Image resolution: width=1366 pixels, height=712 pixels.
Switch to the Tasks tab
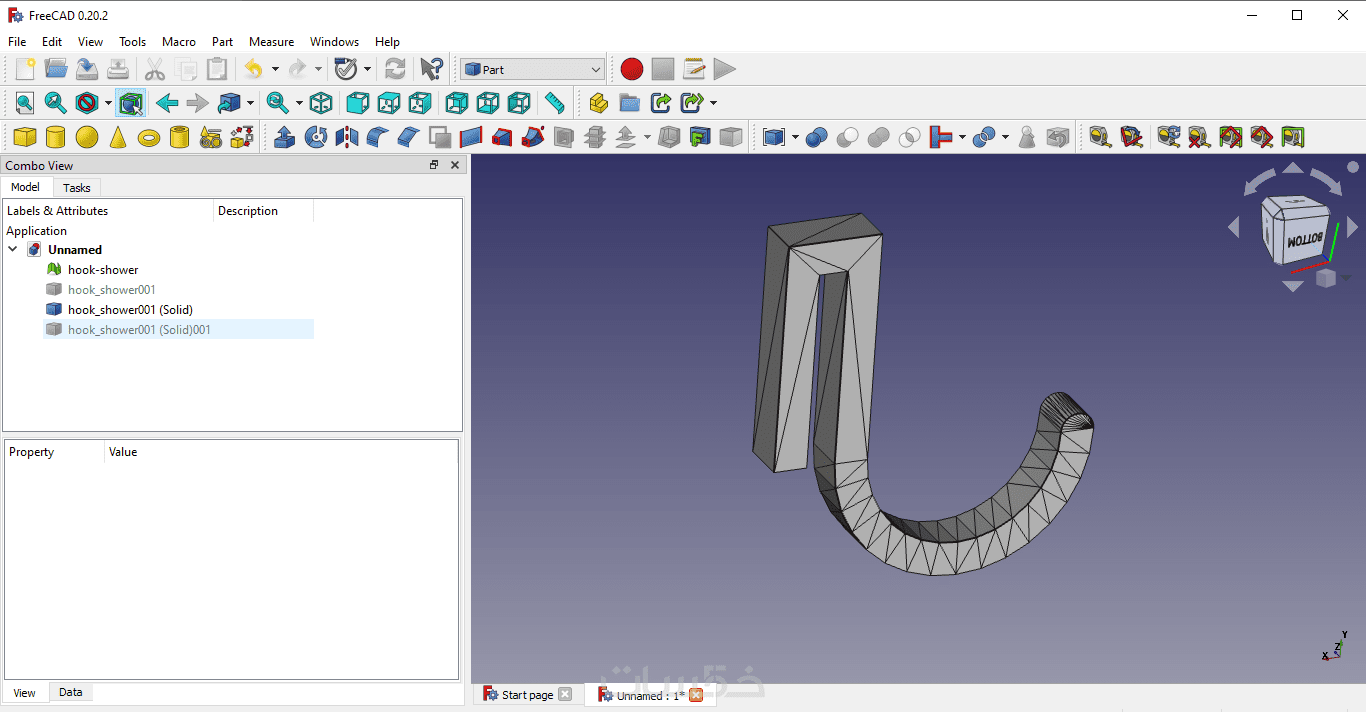click(x=76, y=188)
